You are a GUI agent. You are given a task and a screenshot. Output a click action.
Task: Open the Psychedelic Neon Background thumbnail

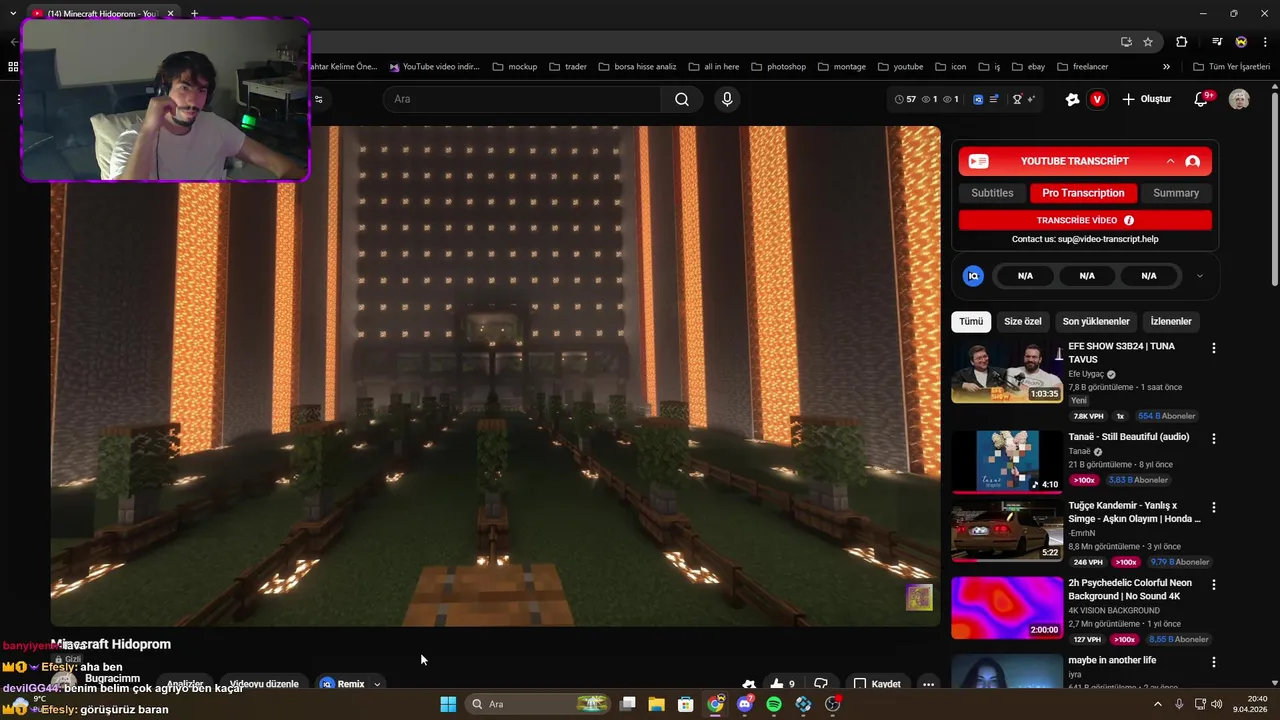point(1007,608)
